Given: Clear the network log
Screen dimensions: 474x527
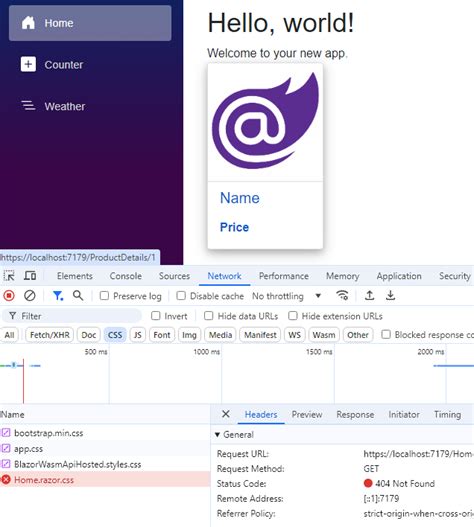Looking at the screenshot, I should (x=30, y=296).
